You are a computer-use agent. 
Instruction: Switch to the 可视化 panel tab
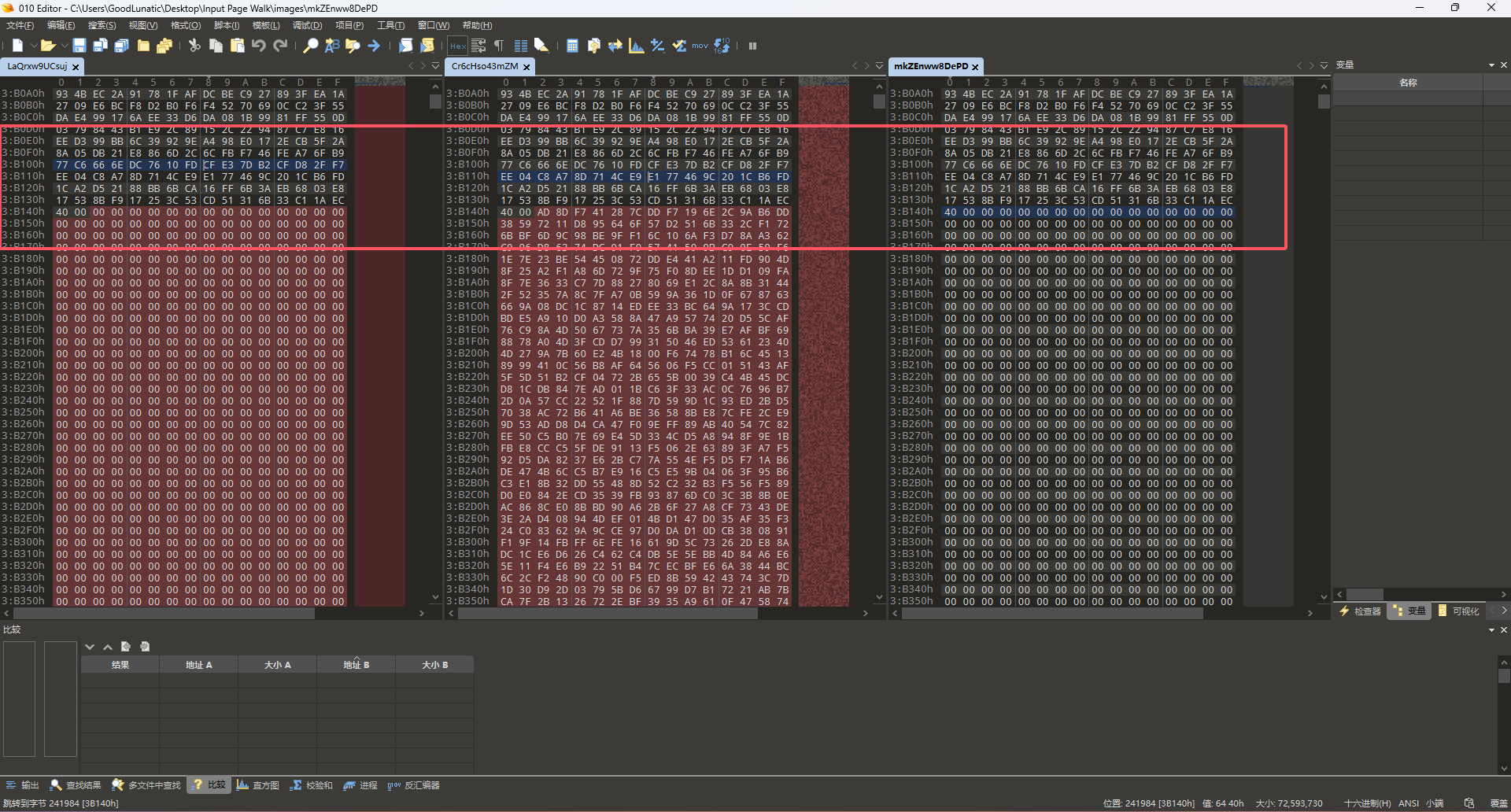point(1458,611)
